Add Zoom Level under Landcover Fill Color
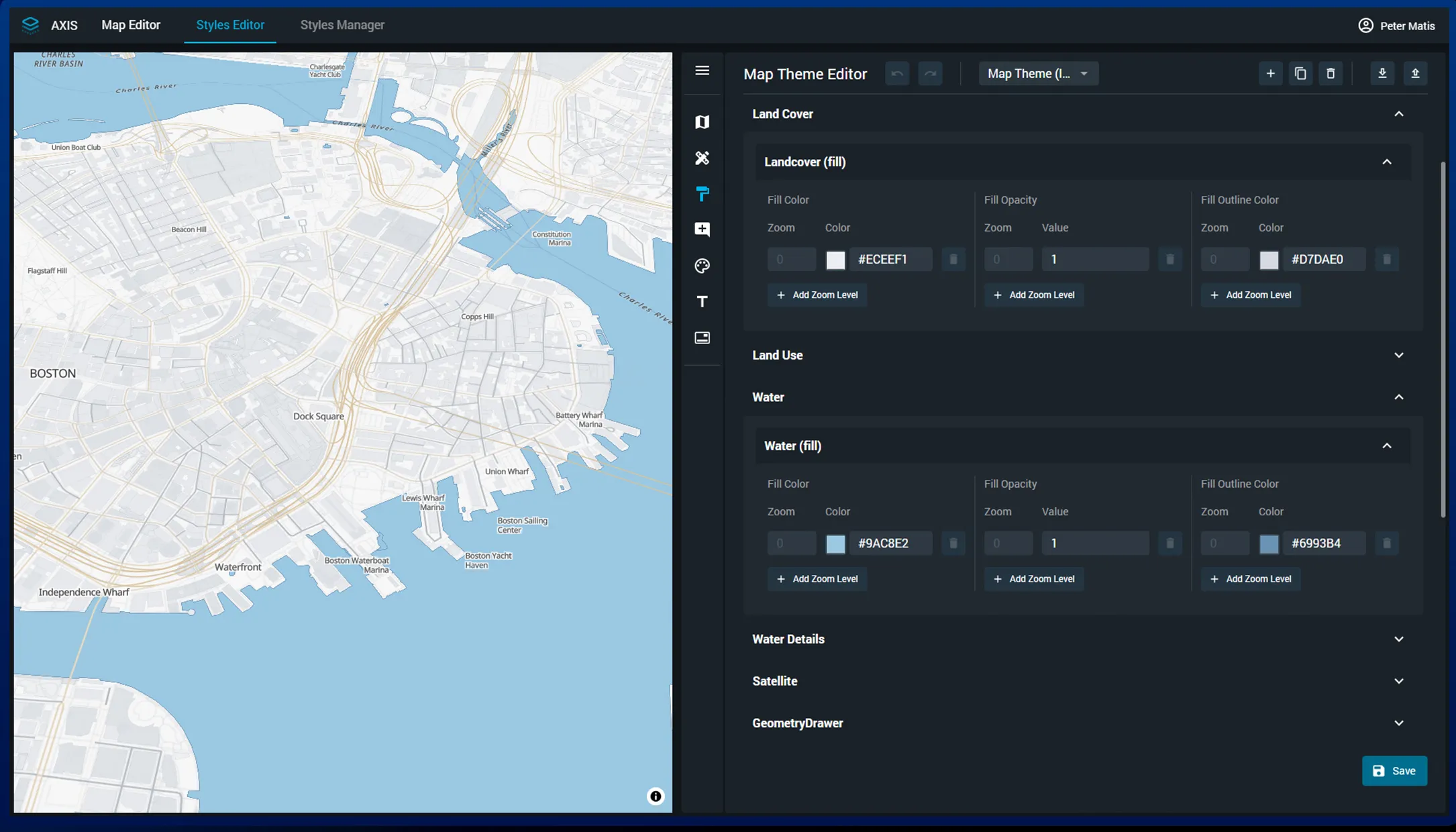 817,295
